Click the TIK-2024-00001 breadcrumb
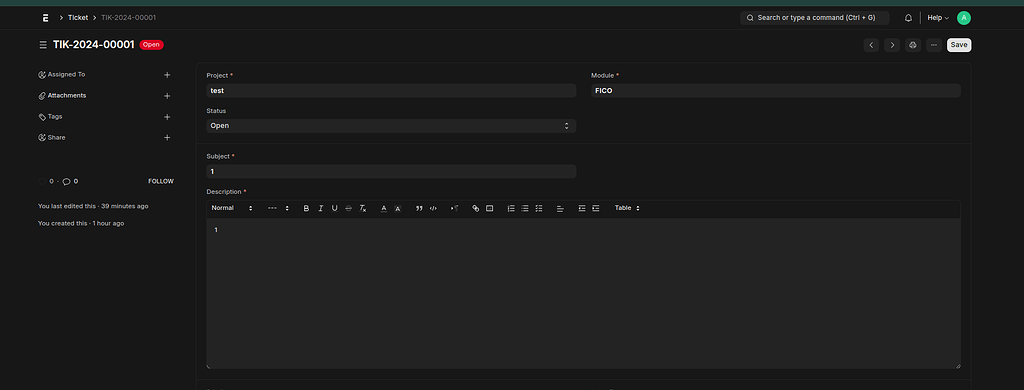This screenshot has width=1024, height=390. 129,18
